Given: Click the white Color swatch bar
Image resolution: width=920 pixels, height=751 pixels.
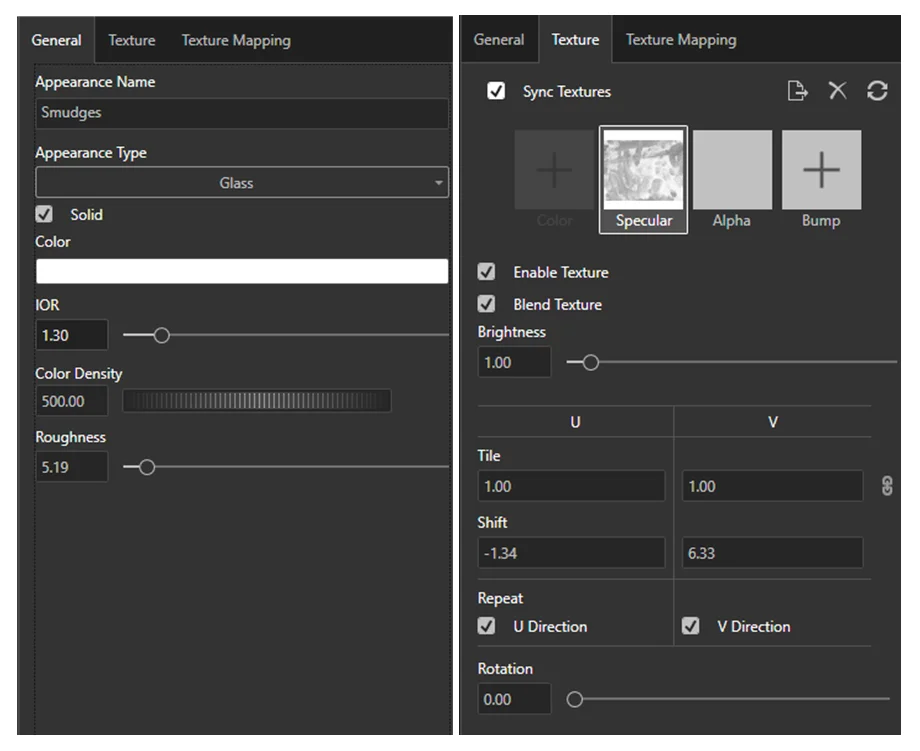Looking at the screenshot, I should [242, 271].
